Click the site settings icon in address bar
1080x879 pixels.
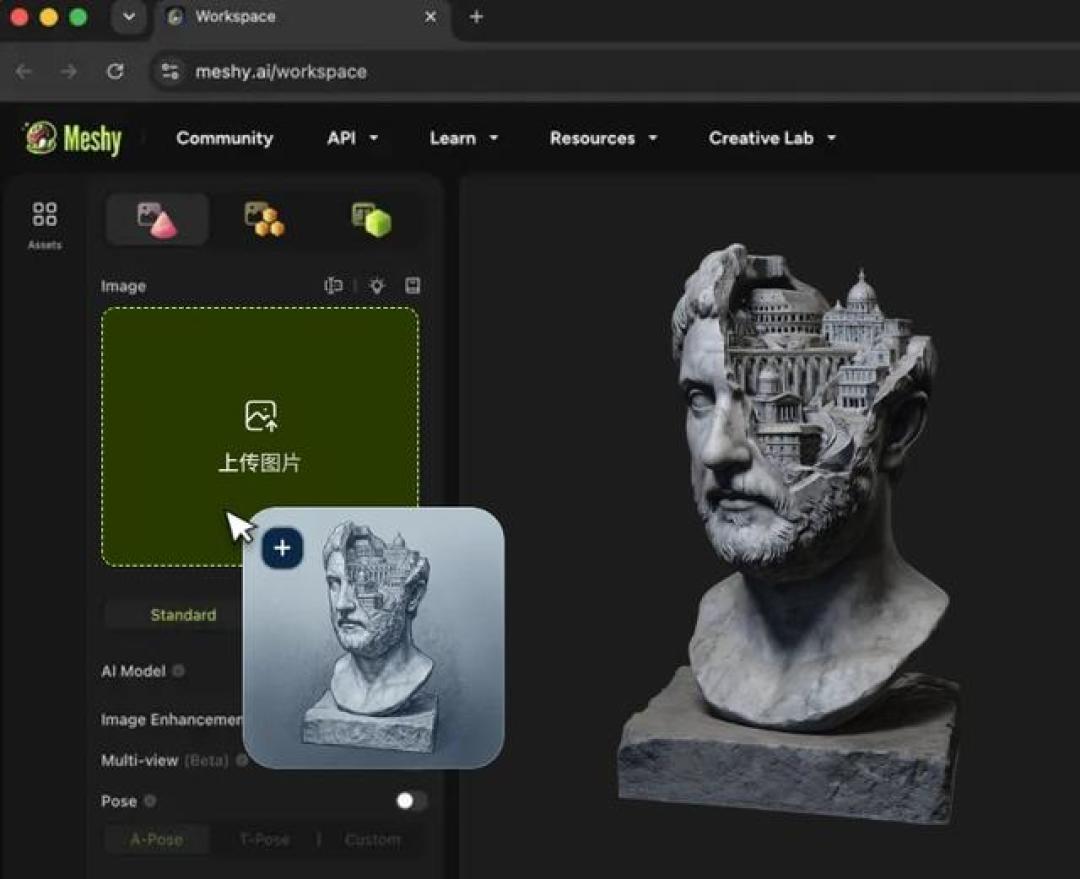(x=170, y=71)
